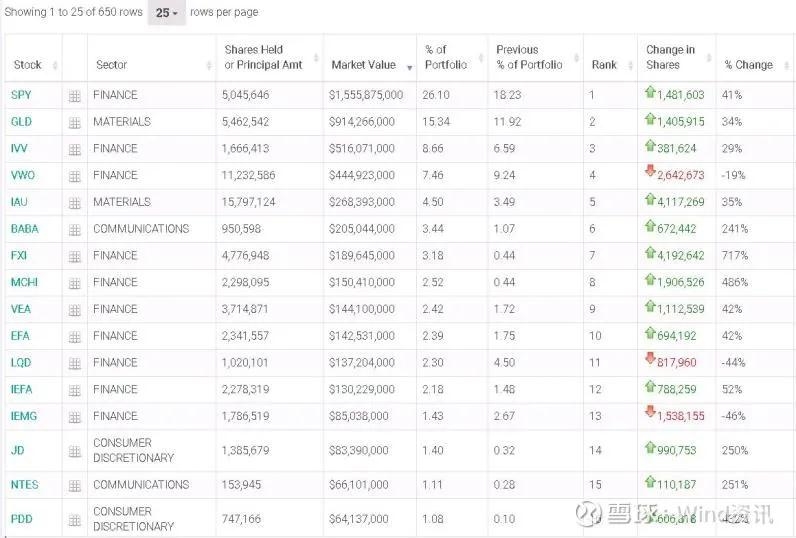Click the red down arrow beside 2,642,673
Viewport: 796px width, 538px height.
650,171
